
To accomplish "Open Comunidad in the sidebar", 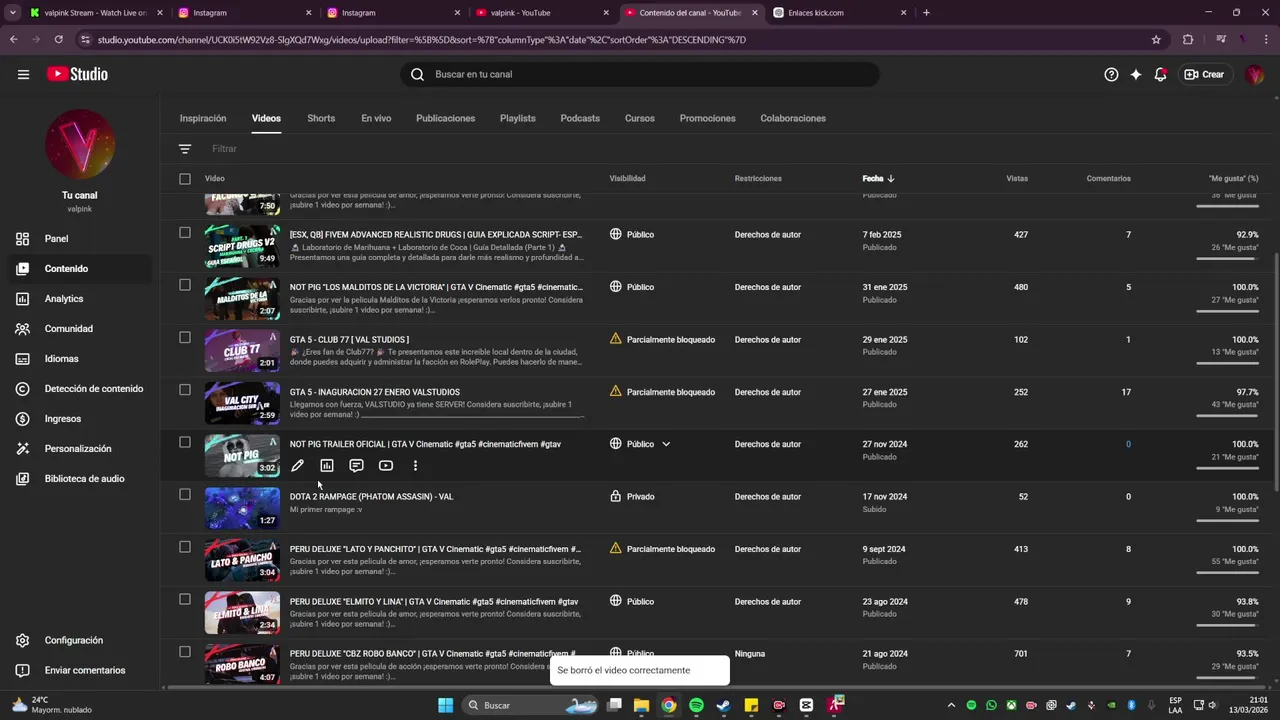I will click(x=80, y=329).
